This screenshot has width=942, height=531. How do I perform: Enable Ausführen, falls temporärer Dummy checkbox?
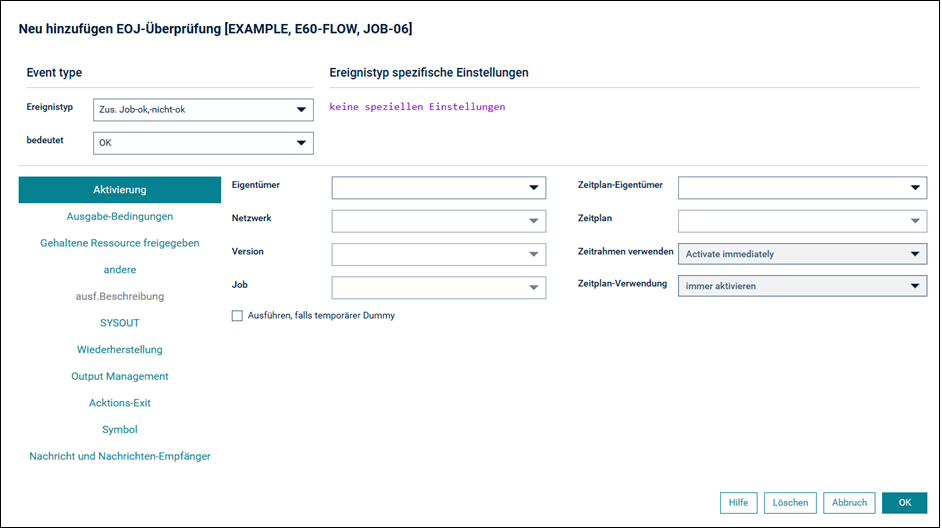(x=237, y=316)
